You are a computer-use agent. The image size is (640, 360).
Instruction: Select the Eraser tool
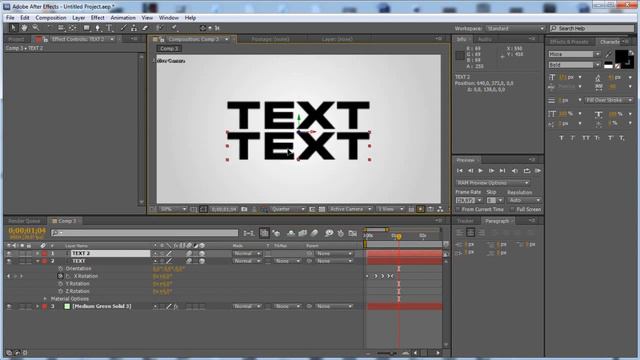pyautogui.click(x=145, y=28)
